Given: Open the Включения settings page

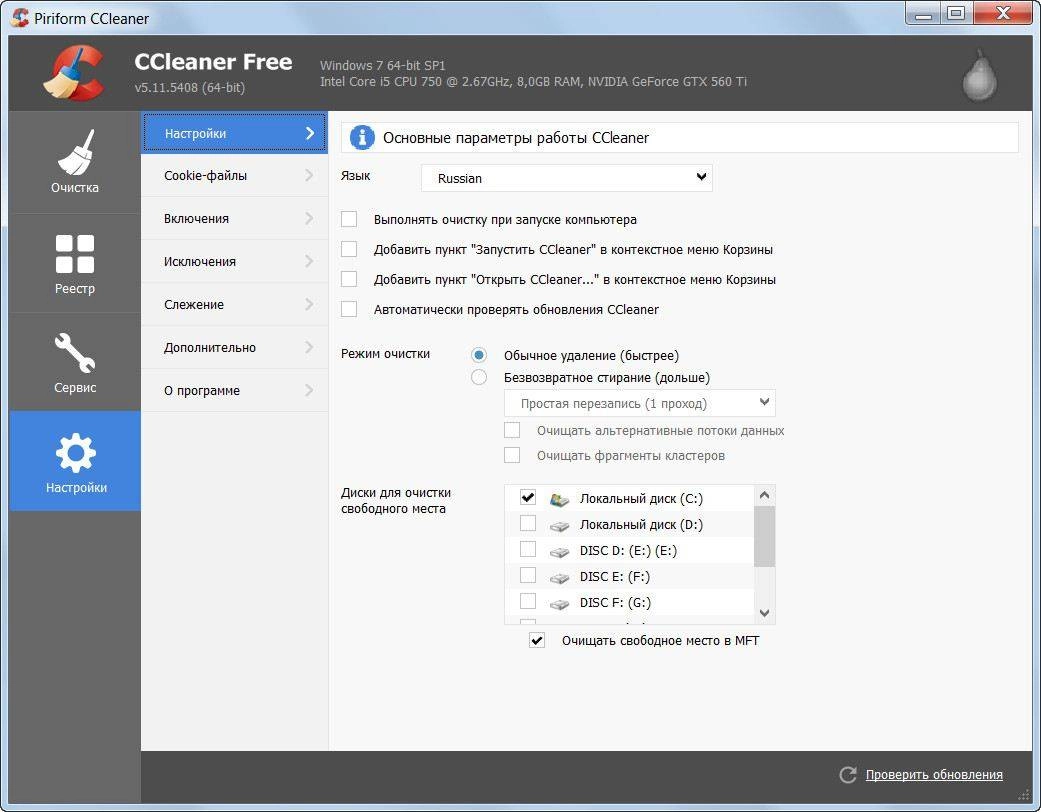Looking at the screenshot, I should (234, 218).
